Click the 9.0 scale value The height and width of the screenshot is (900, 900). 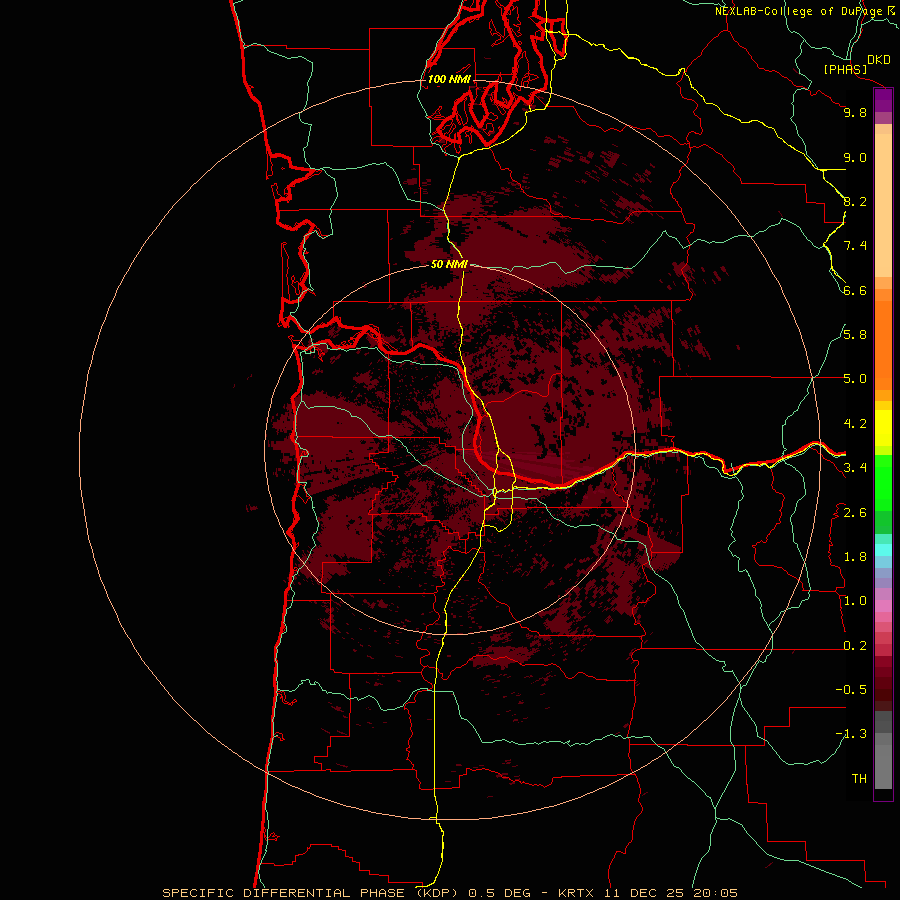(x=855, y=157)
